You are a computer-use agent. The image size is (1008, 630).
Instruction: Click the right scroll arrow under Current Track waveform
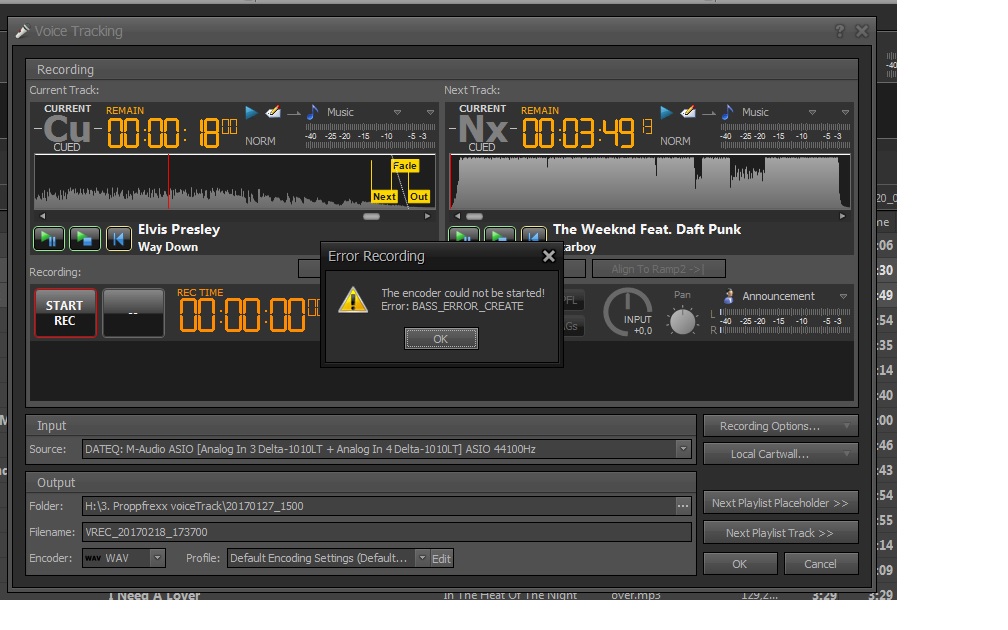click(428, 217)
